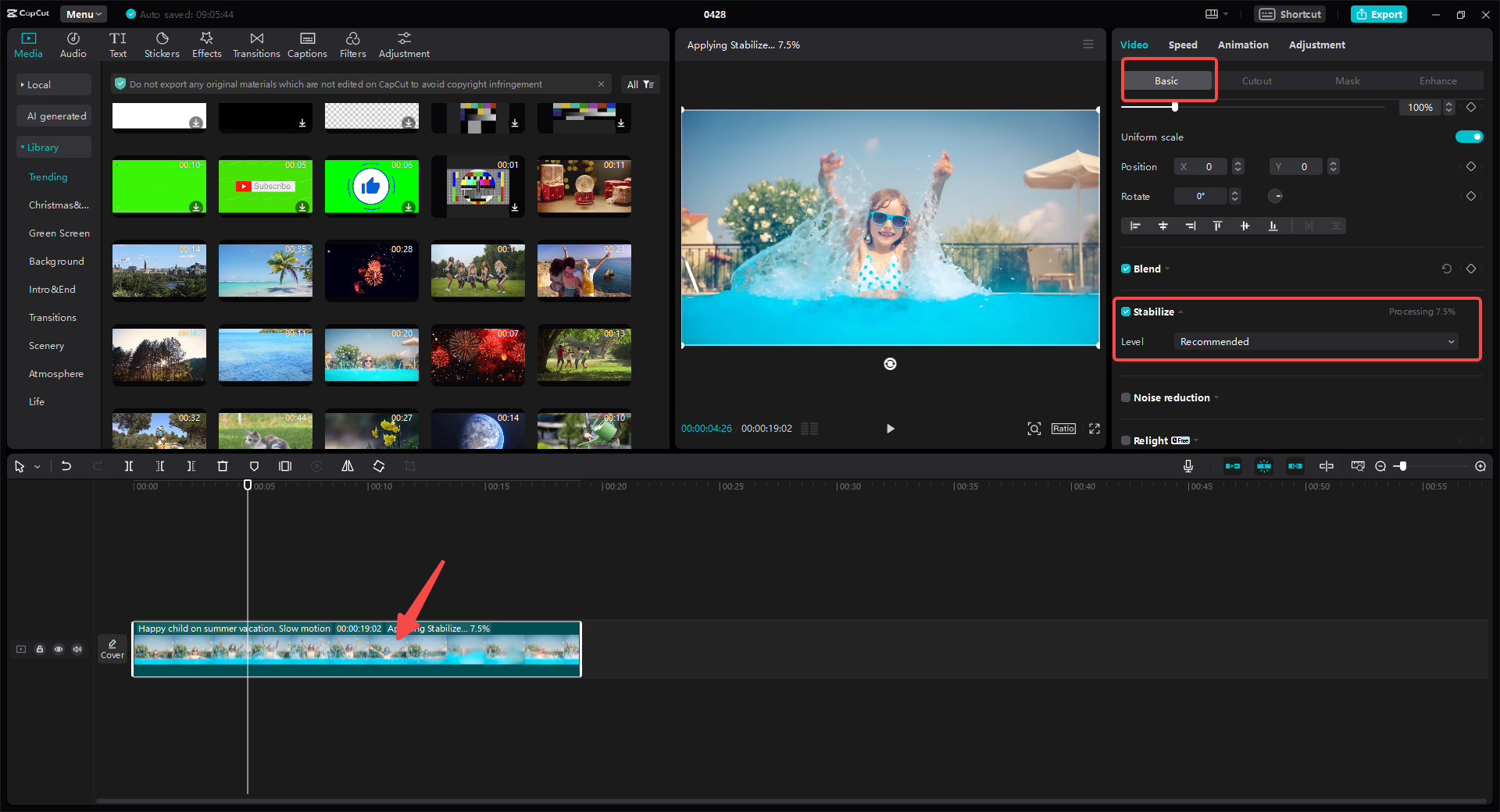Click the Cover edit thumbnail
This screenshot has width=1500, height=812.
pos(112,648)
